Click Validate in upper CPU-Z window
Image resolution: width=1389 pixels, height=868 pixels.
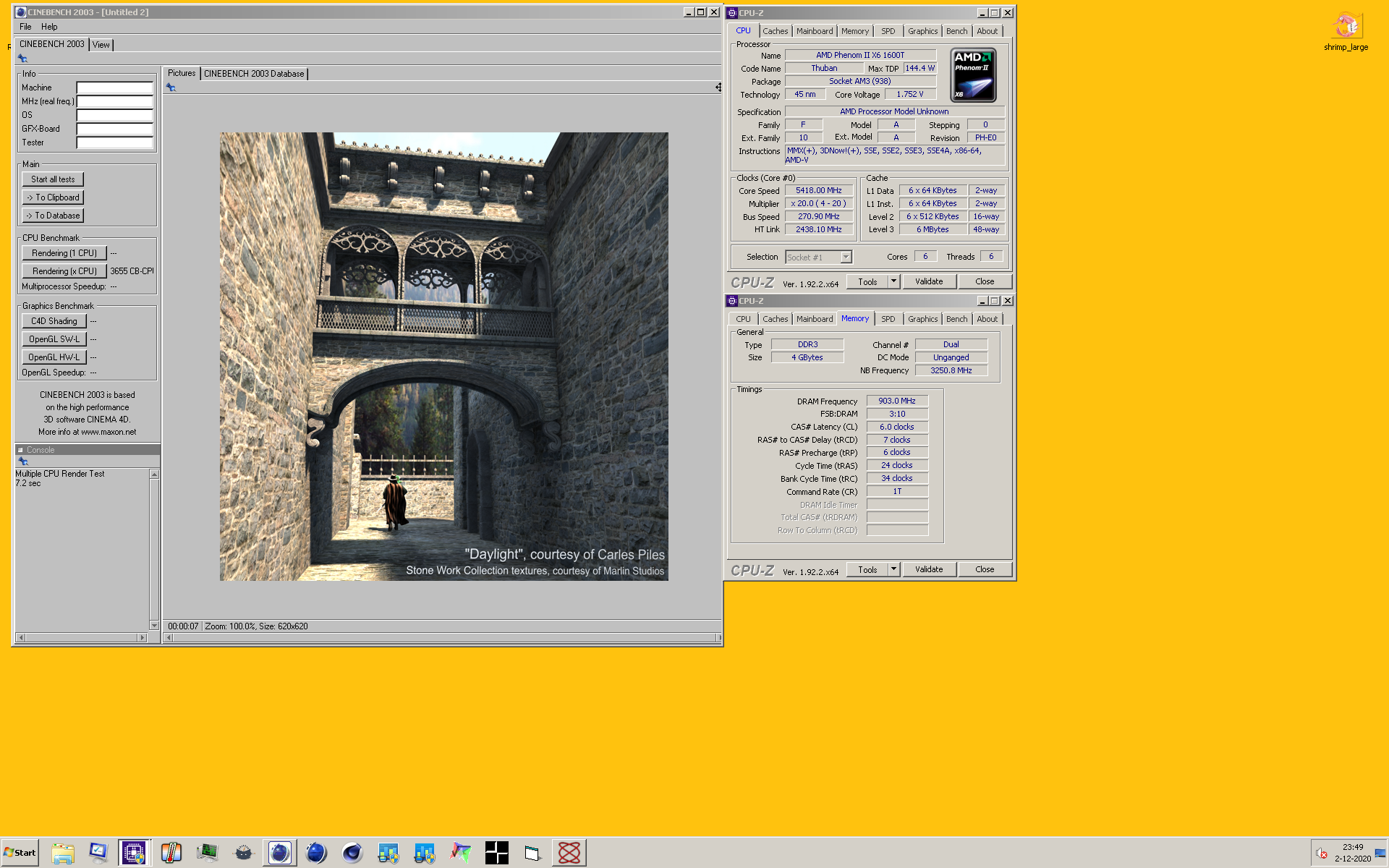[929, 281]
